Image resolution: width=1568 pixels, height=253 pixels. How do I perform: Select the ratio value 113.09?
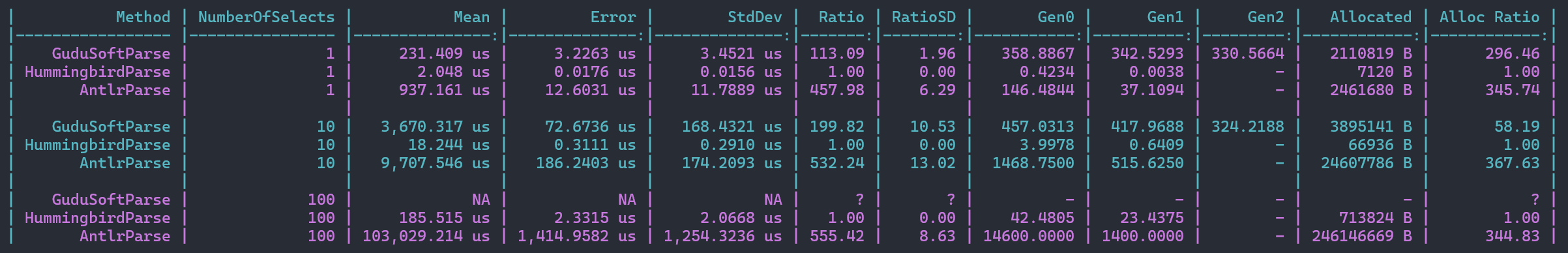point(836,53)
